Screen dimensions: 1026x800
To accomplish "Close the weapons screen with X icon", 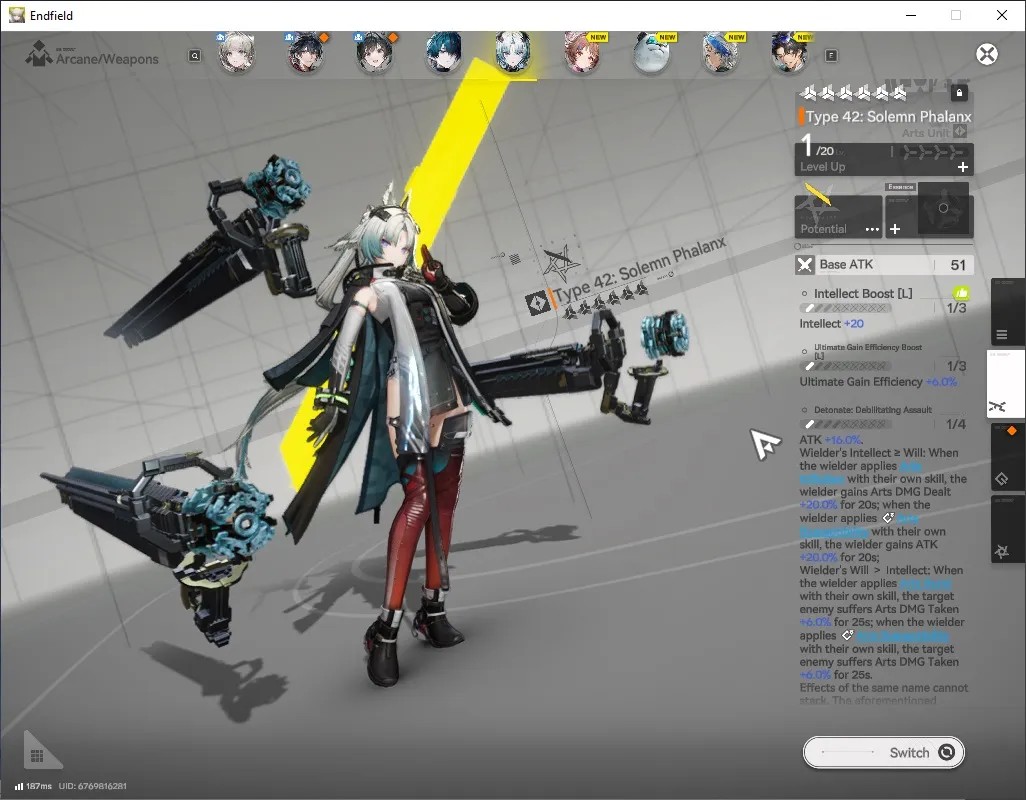I will [987, 54].
